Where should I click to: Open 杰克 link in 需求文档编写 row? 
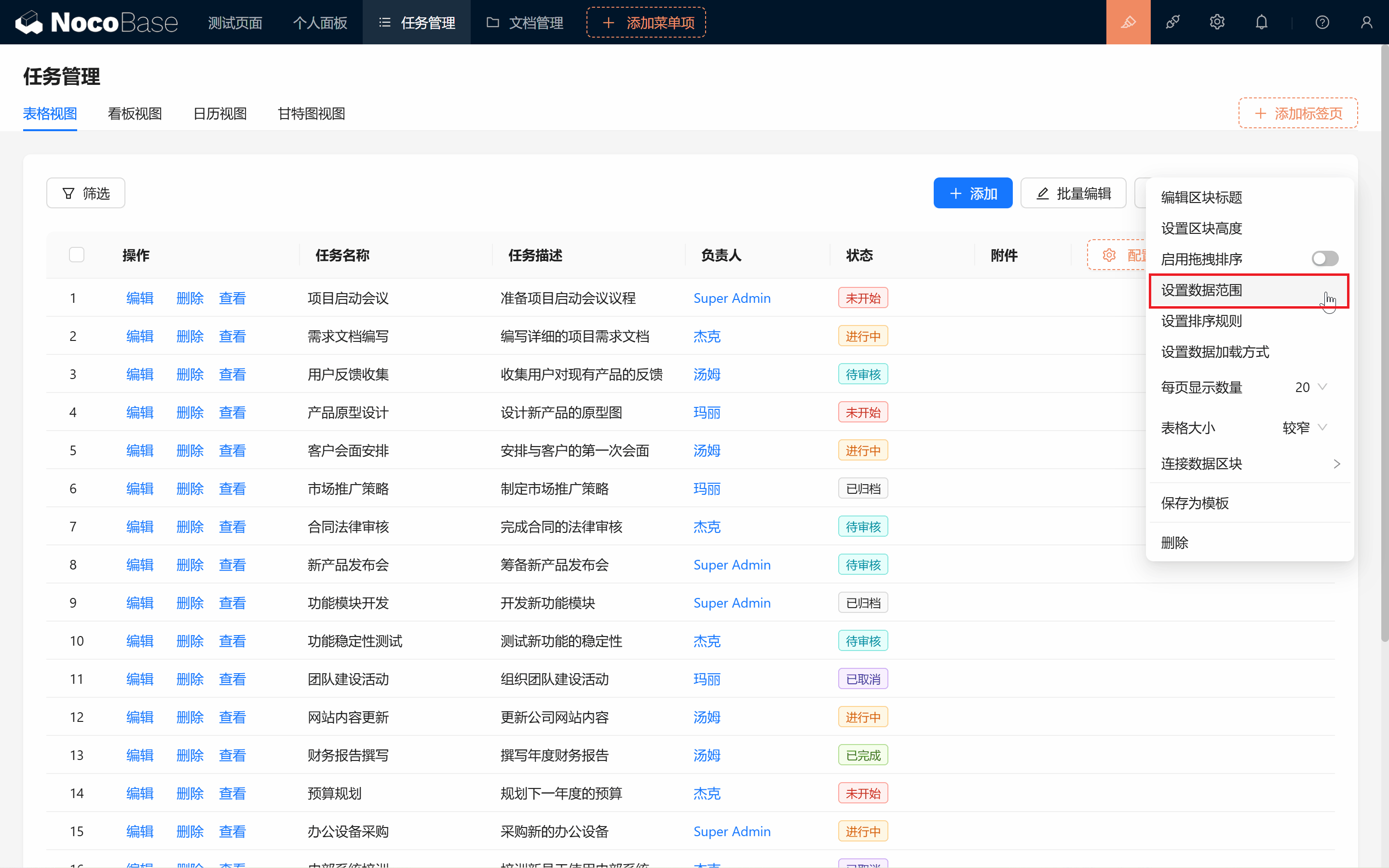coord(707,337)
